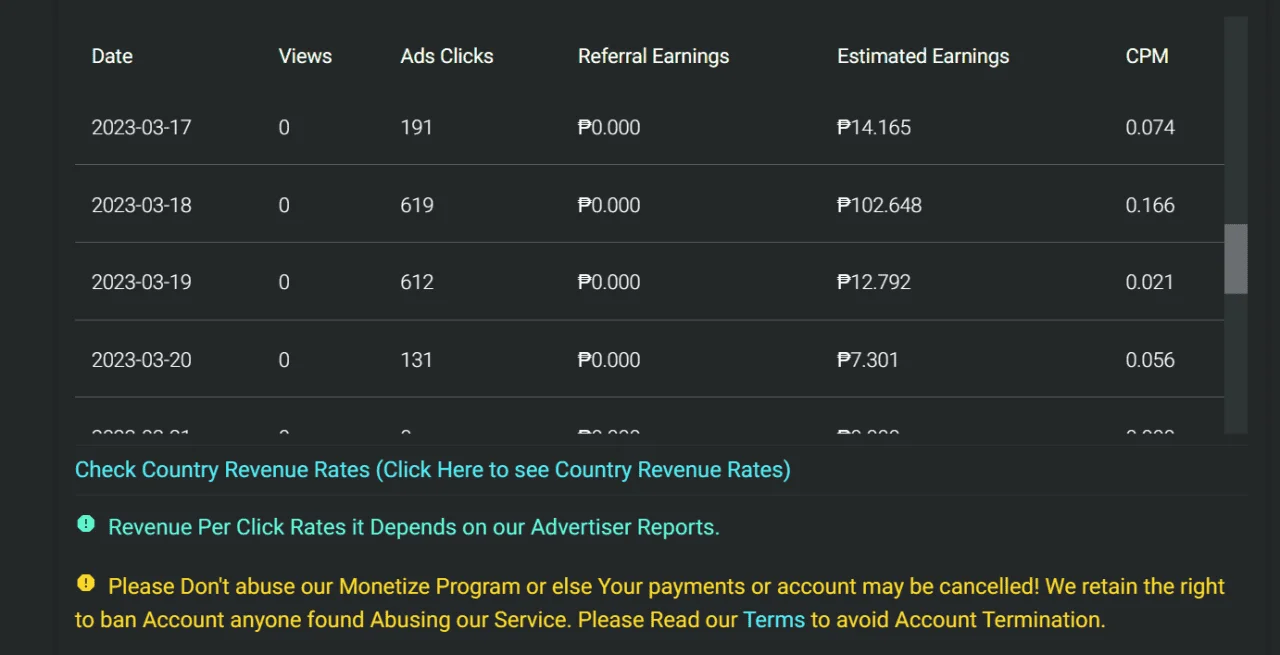Click the yellow warning icon beside abuse notice
1280x655 pixels.
point(86,583)
